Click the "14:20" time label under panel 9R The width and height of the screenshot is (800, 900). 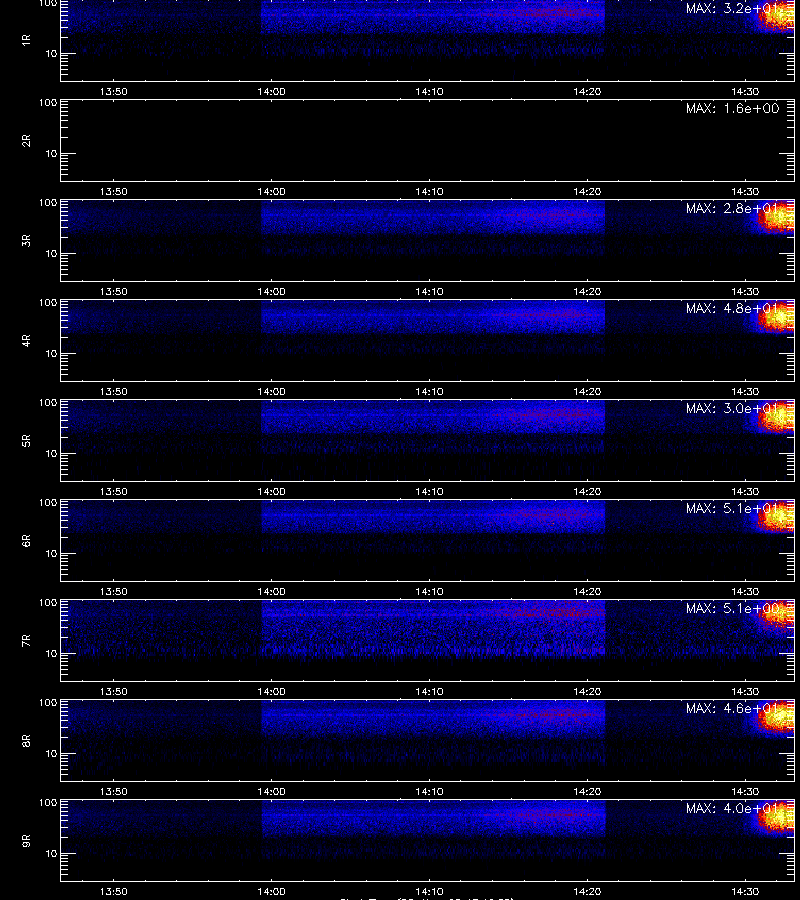click(587, 891)
